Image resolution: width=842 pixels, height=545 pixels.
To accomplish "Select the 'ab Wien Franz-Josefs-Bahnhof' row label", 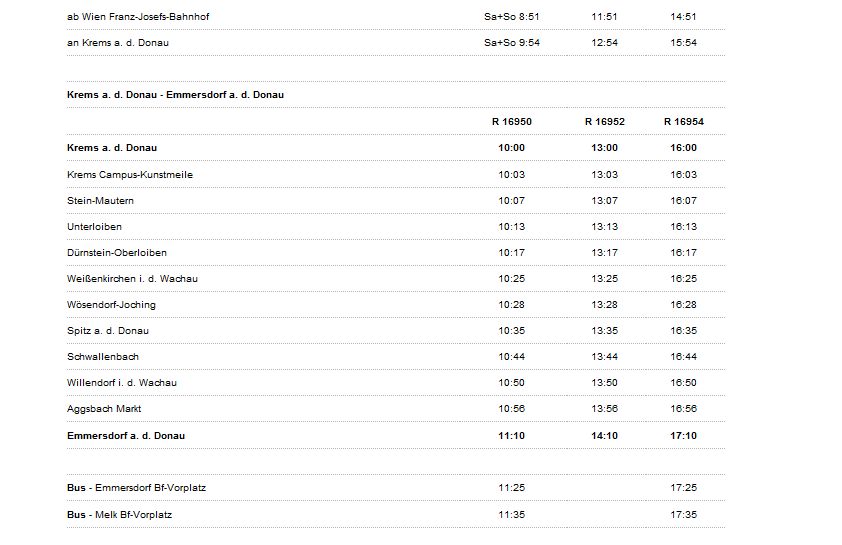I will 138,17.
